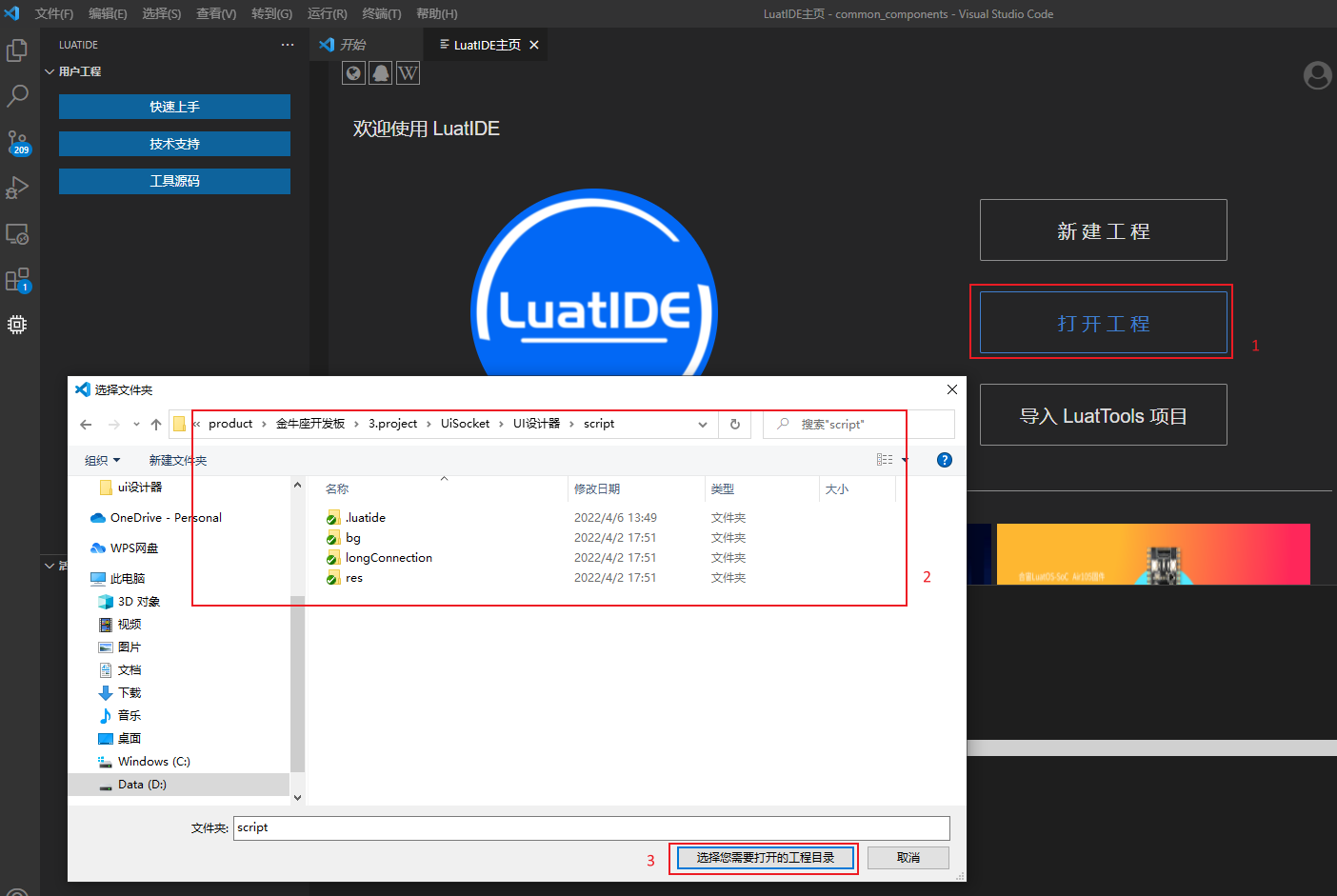Cancel the folder dialog with 取消
1337x896 pixels.
coord(908,858)
